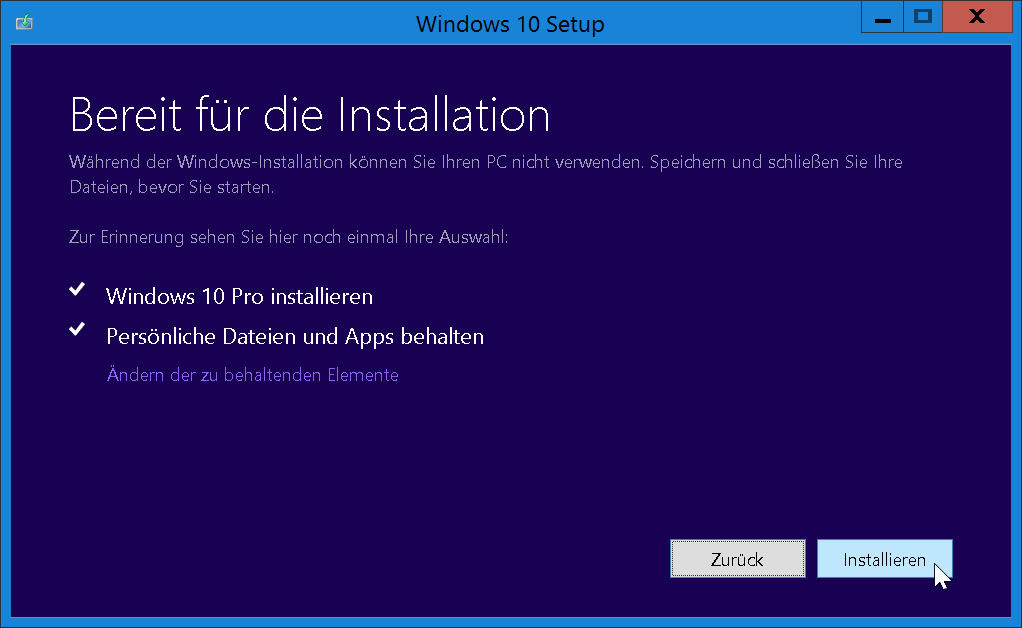Click the Zur Erinnerung sehen Sie hier line
This screenshot has height=628, width=1022.
288,237
